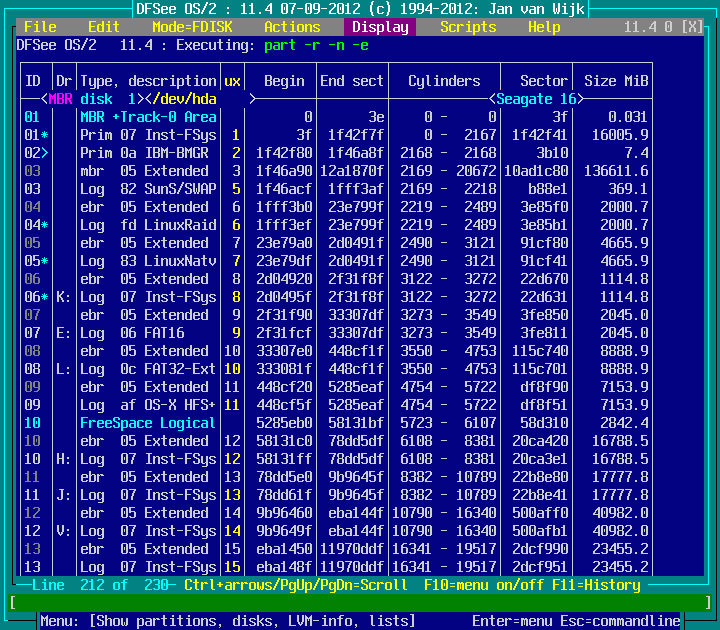Click the 'Sector' column header
The image size is (720, 630).
[x=544, y=81]
